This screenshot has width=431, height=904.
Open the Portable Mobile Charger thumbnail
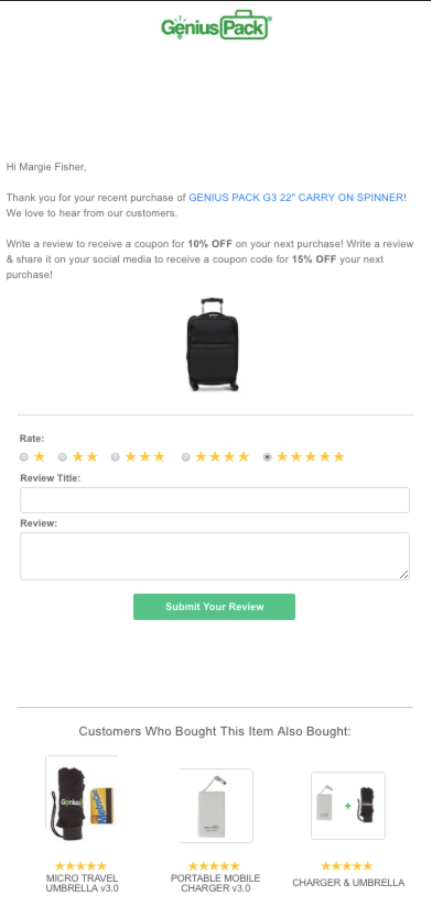[x=216, y=805]
